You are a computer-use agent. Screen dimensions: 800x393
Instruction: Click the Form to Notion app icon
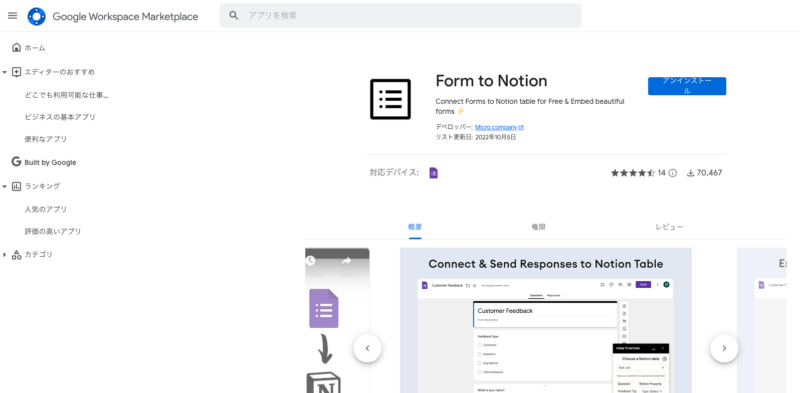pyautogui.click(x=390, y=99)
